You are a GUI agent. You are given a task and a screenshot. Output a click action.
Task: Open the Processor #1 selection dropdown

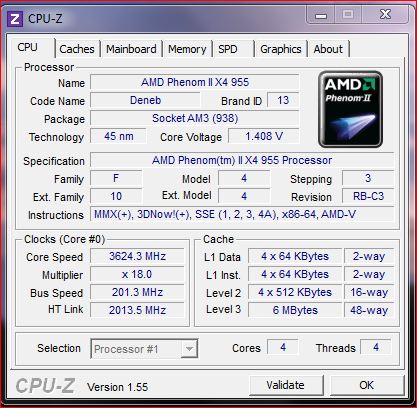pos(144,349)
